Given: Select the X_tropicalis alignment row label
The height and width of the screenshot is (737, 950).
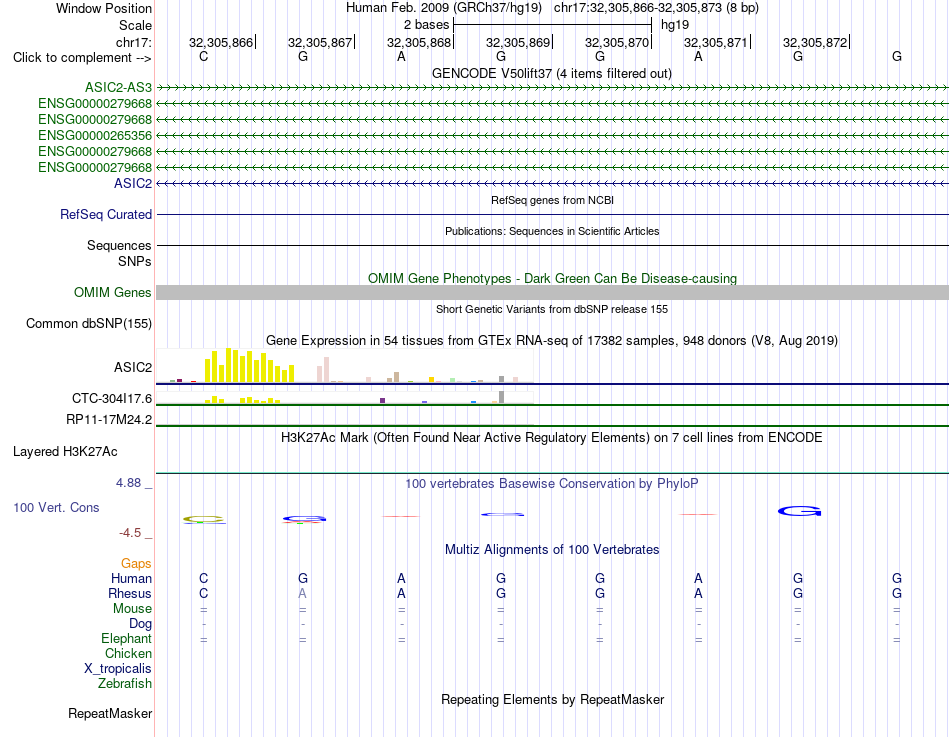Looking at the screenshot, I should point(118,669).
